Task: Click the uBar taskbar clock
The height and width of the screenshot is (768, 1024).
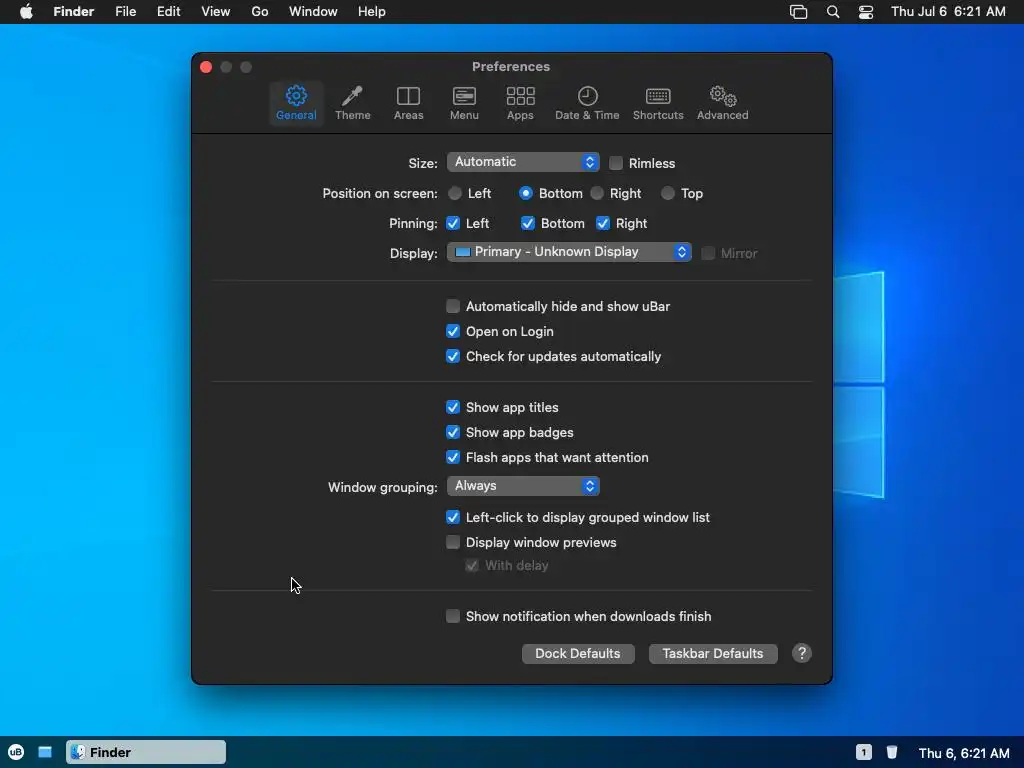Action: (964, 753)
